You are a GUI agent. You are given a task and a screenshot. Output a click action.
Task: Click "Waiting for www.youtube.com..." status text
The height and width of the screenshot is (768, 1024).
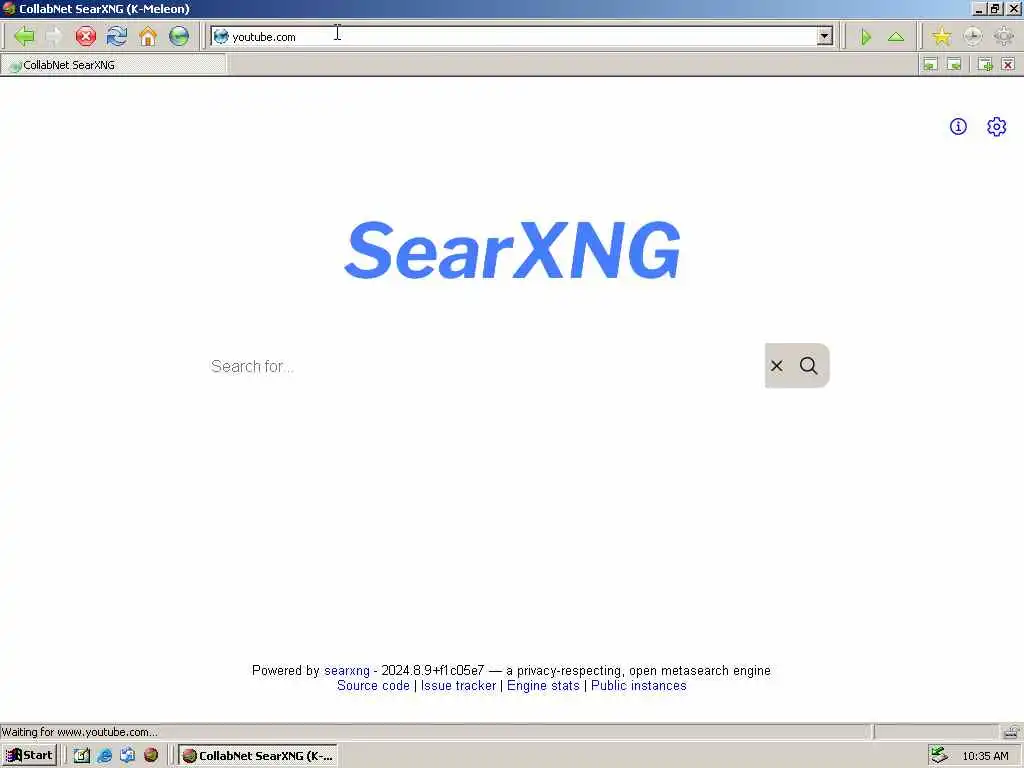tap(80, 732)
